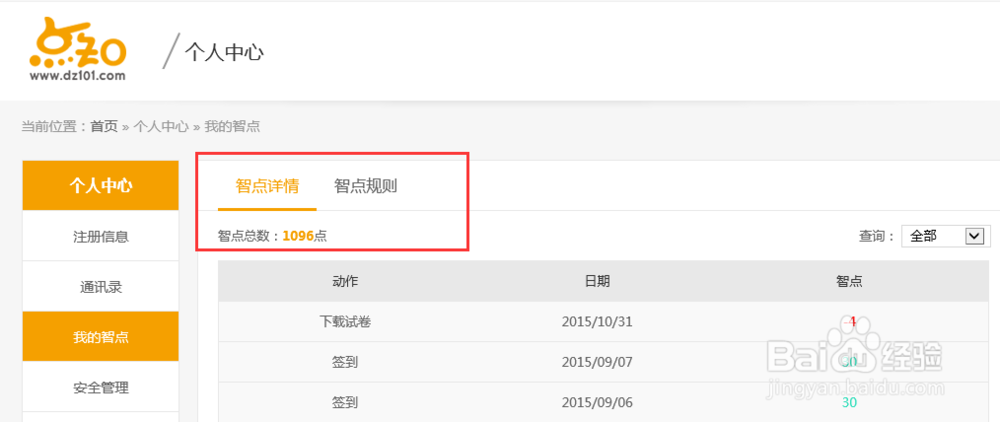Open 安全管理 in the sidebar
This screenshot has width=1000, height=422.
pyautogui.click(x=100, y=387)
